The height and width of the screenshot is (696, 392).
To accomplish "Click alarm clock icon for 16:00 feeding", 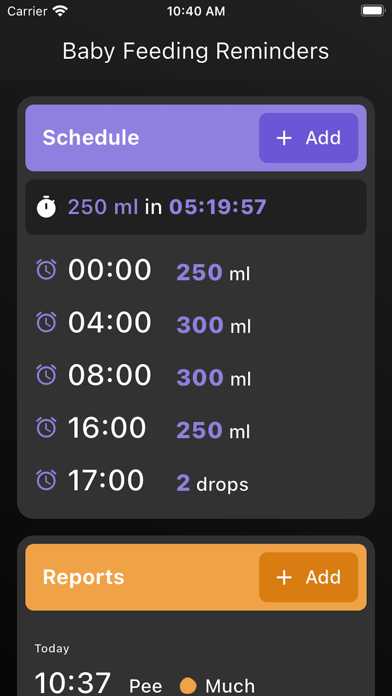I will pos(46,427).
